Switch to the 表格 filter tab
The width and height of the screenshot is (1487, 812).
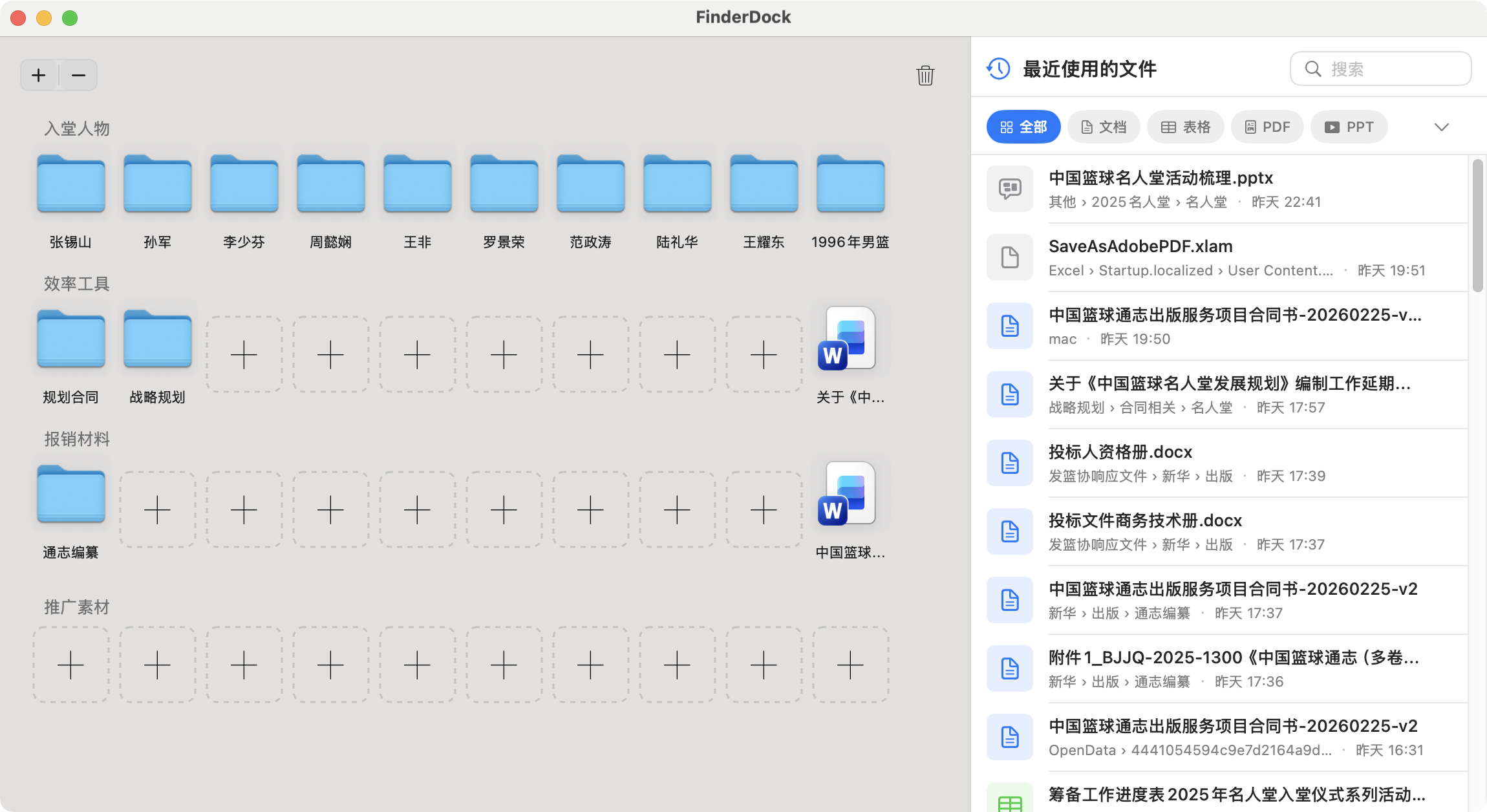(x=1186, y=127)
